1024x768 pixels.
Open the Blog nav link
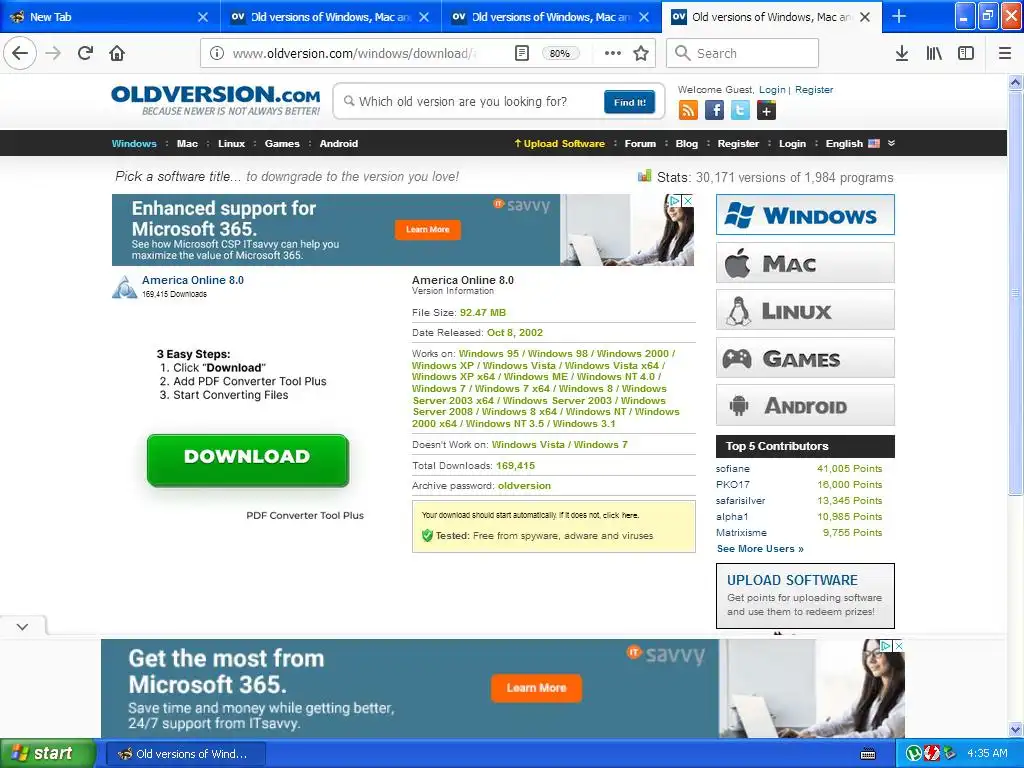pyautogui.click(x=686, y=144)
